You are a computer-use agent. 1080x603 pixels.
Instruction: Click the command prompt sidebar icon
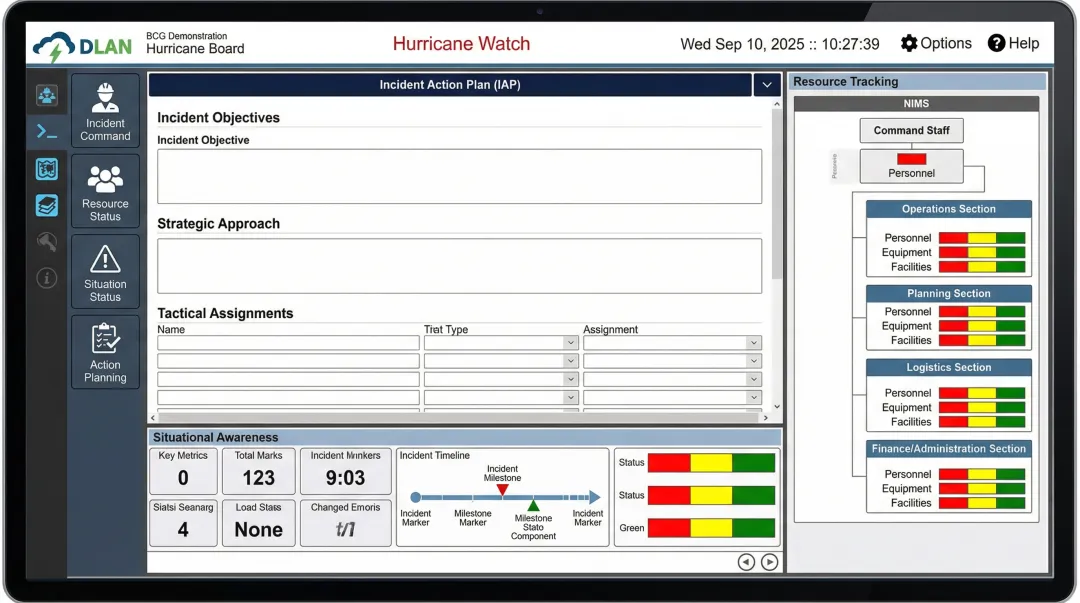(x=47, y=131)
